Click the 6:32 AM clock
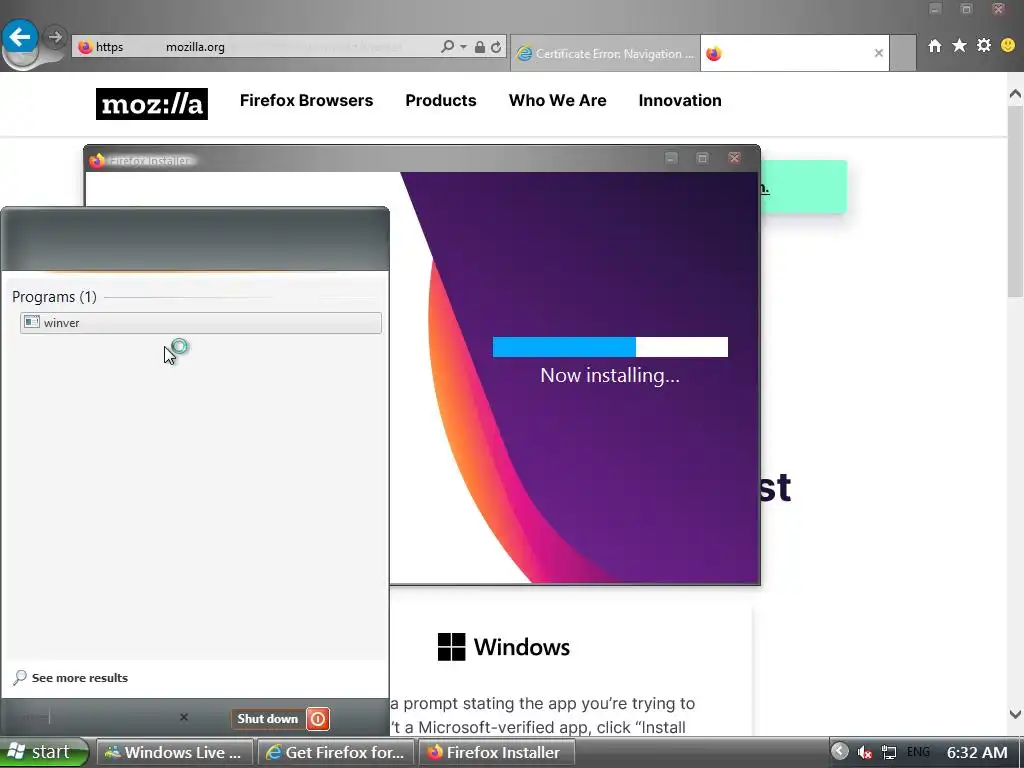The height and width of the screenshot is (768, 1024). point(978,752)
